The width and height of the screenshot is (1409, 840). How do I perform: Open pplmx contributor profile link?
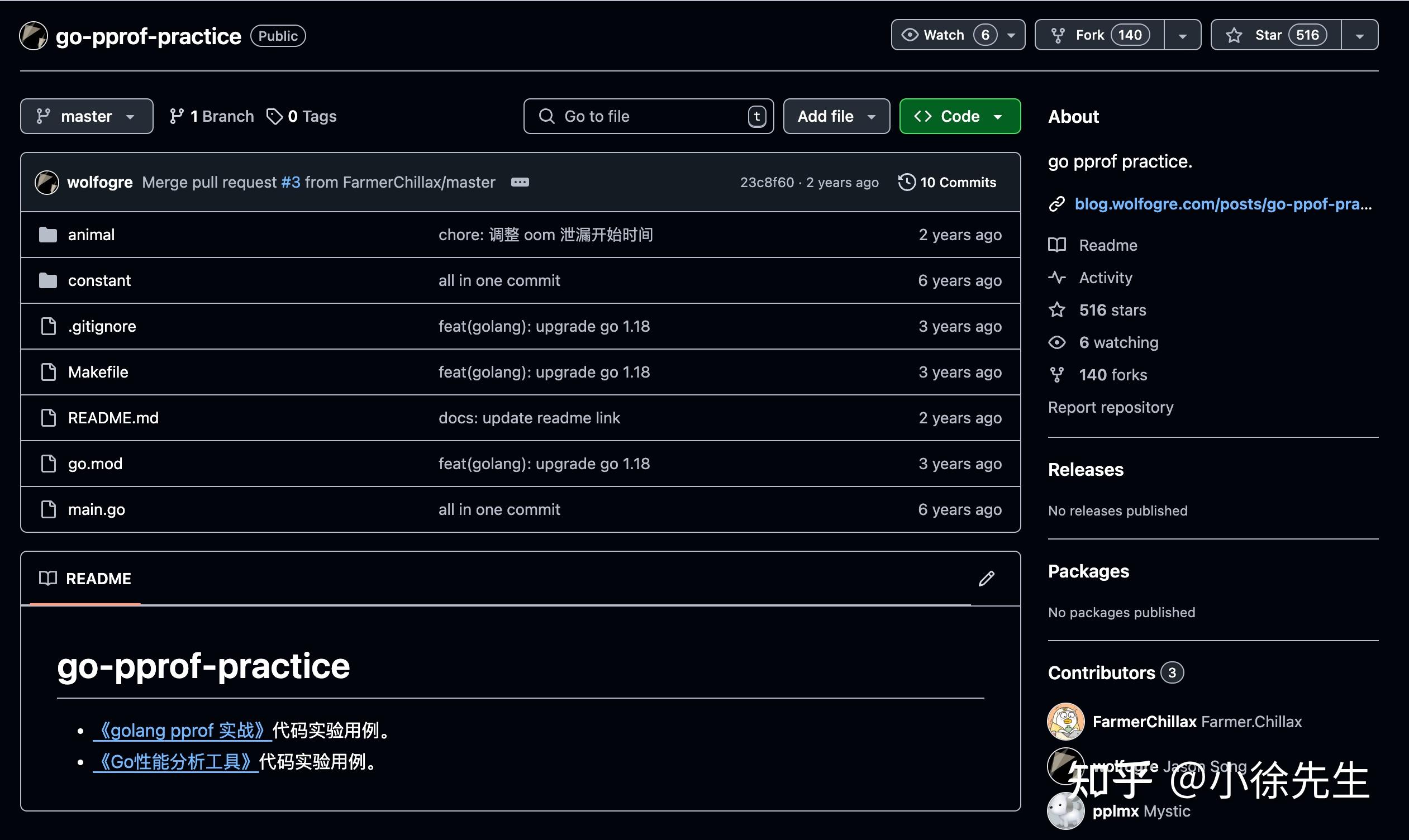coord(1141,810)
